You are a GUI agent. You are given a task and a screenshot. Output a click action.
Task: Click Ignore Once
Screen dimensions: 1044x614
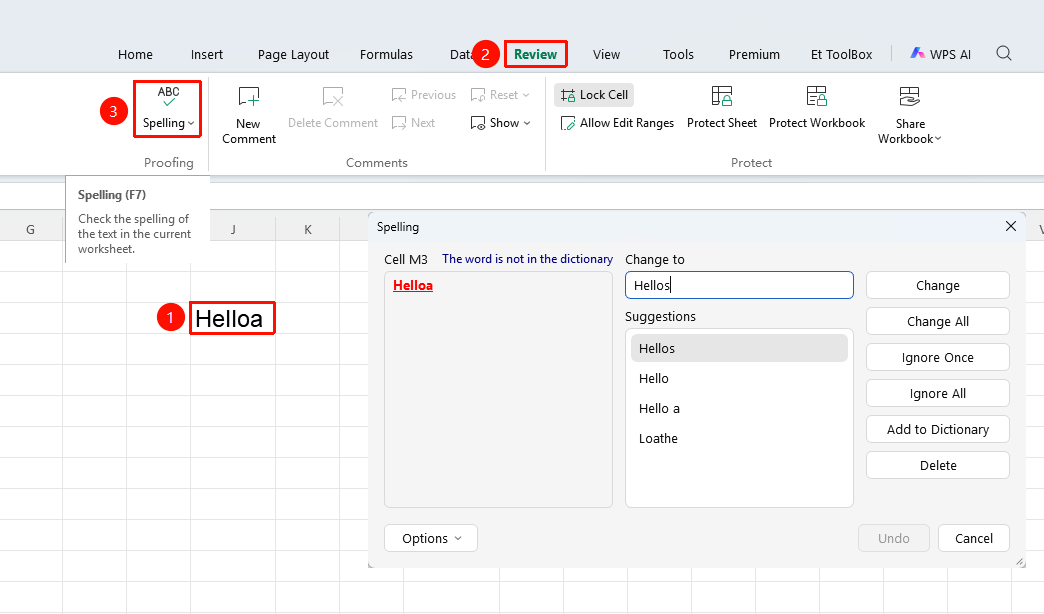point(937,358)
